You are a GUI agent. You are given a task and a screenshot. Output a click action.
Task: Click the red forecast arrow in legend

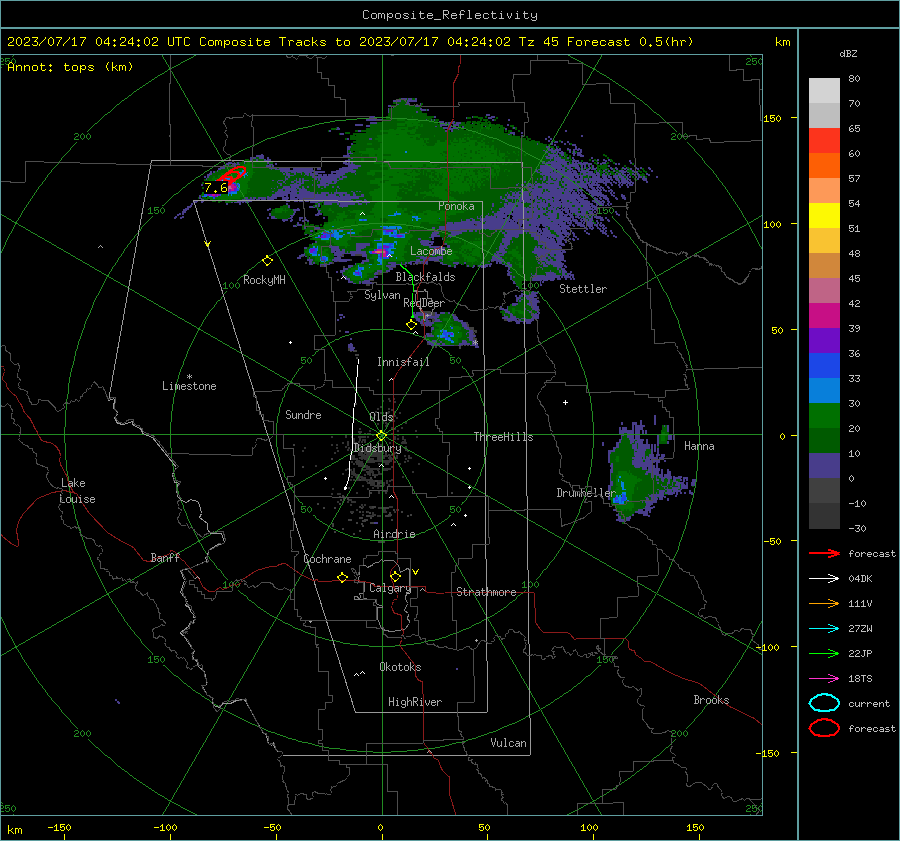pyautogui.click(x=824, y=553)
